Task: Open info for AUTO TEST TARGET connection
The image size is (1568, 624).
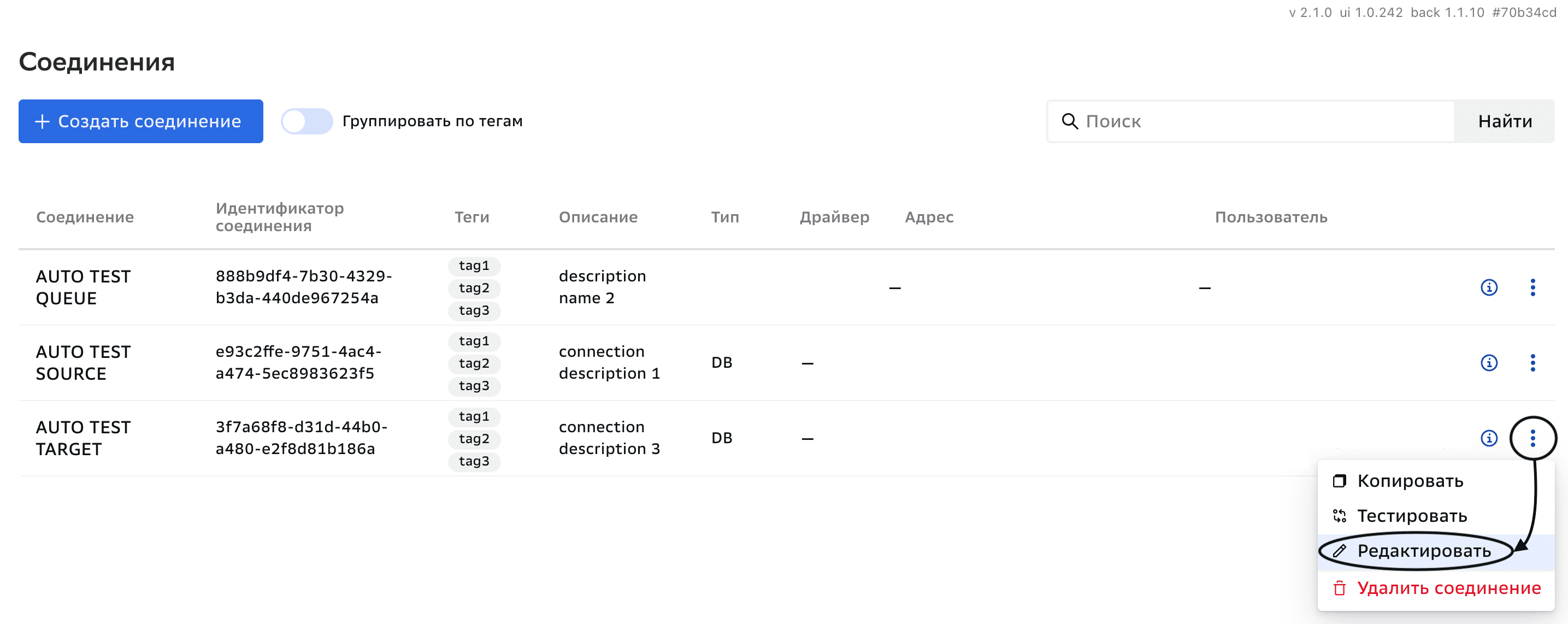Action: click(1488, 438)
